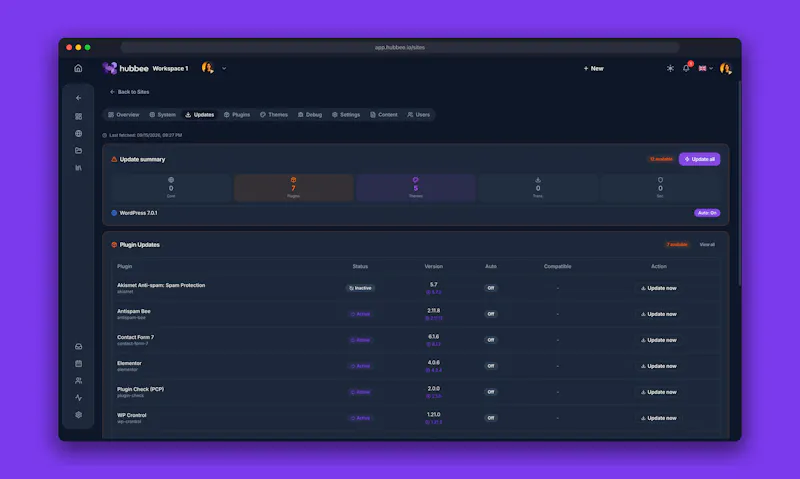Expand the workspace switcher chevron
The height and width of the screenshot is (479, 800).
(224, 68)
